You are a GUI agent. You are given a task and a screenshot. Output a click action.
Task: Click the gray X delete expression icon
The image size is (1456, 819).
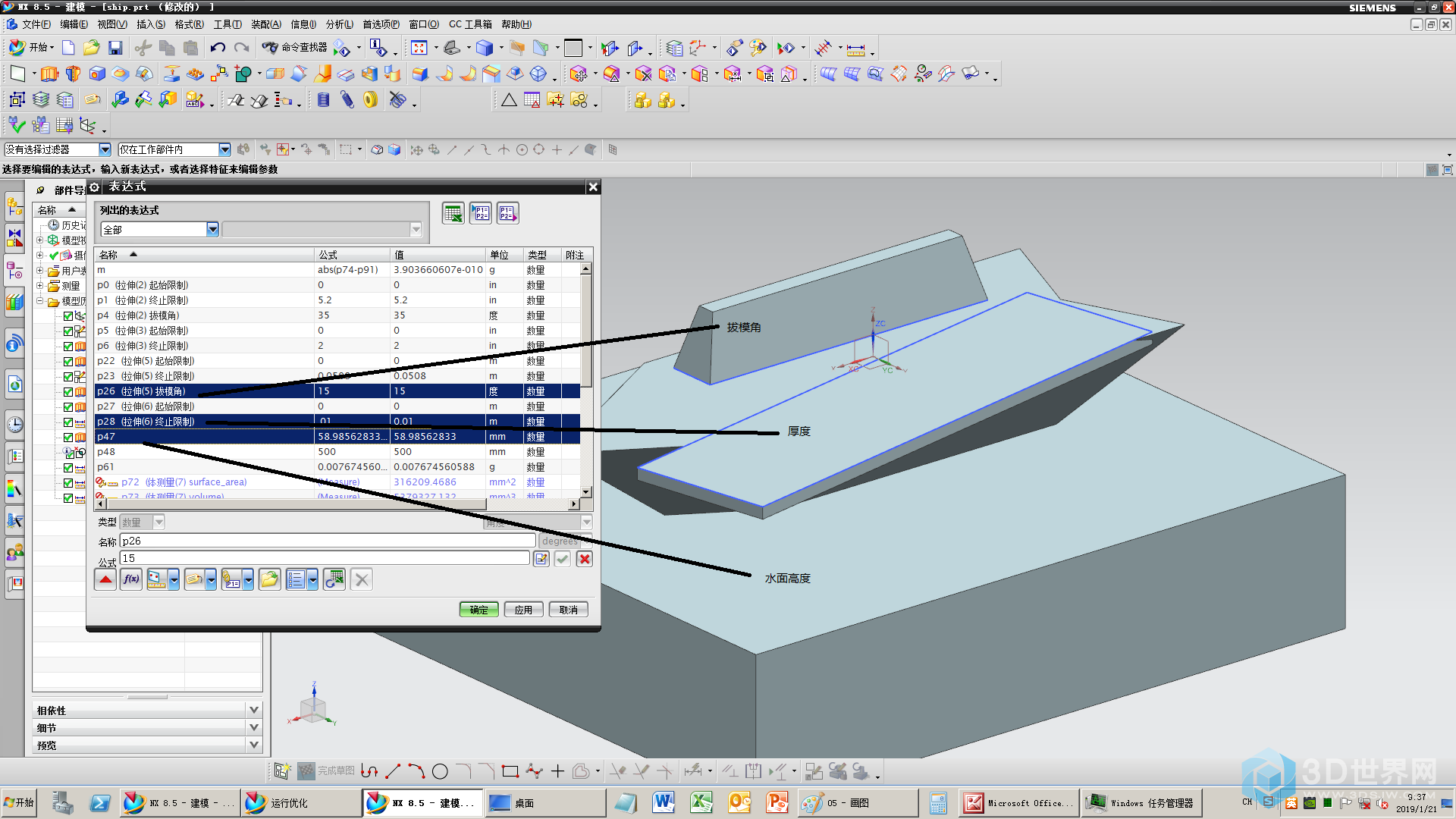coord(362,579)
